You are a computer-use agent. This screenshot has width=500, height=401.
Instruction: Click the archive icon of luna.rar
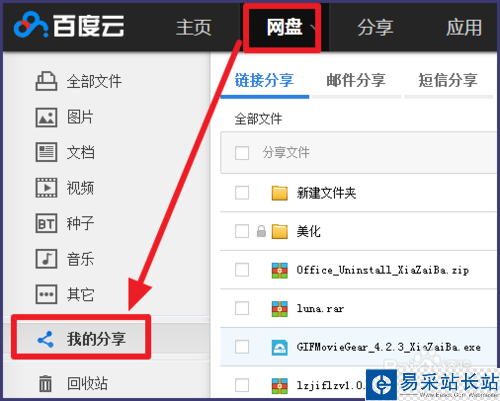click(x=280, y=309)
